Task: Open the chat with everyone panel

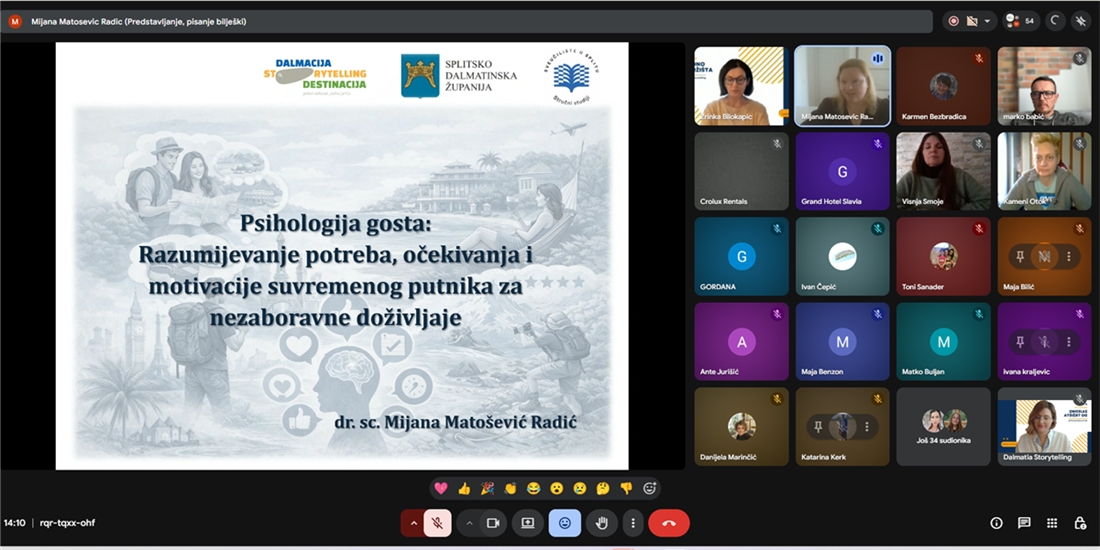Action: [1024, 523]
